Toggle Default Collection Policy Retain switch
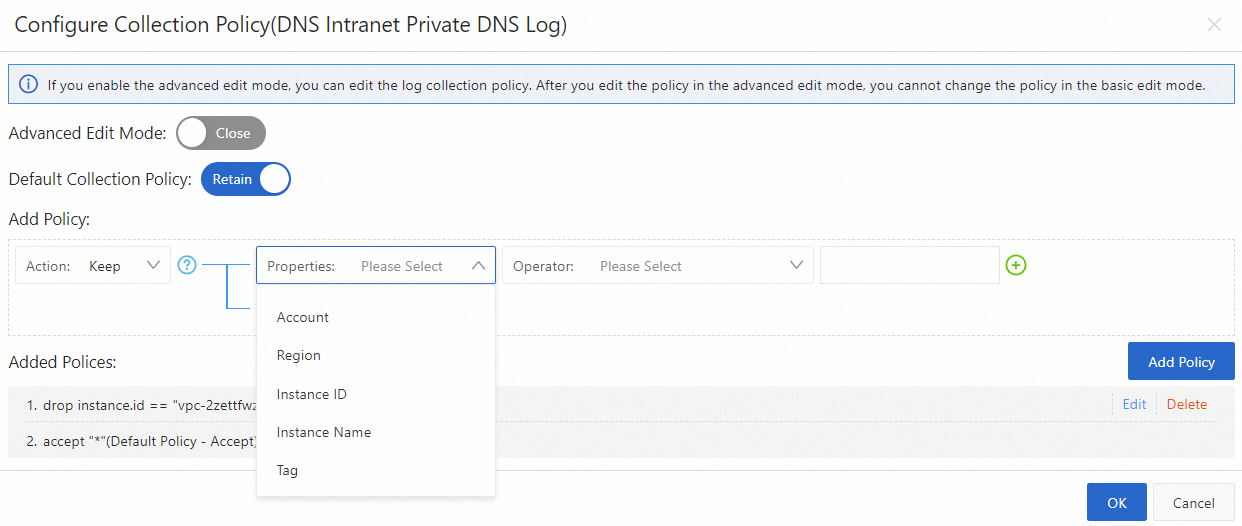This screenshot has height=526, width=1242. tap(246, 179)
